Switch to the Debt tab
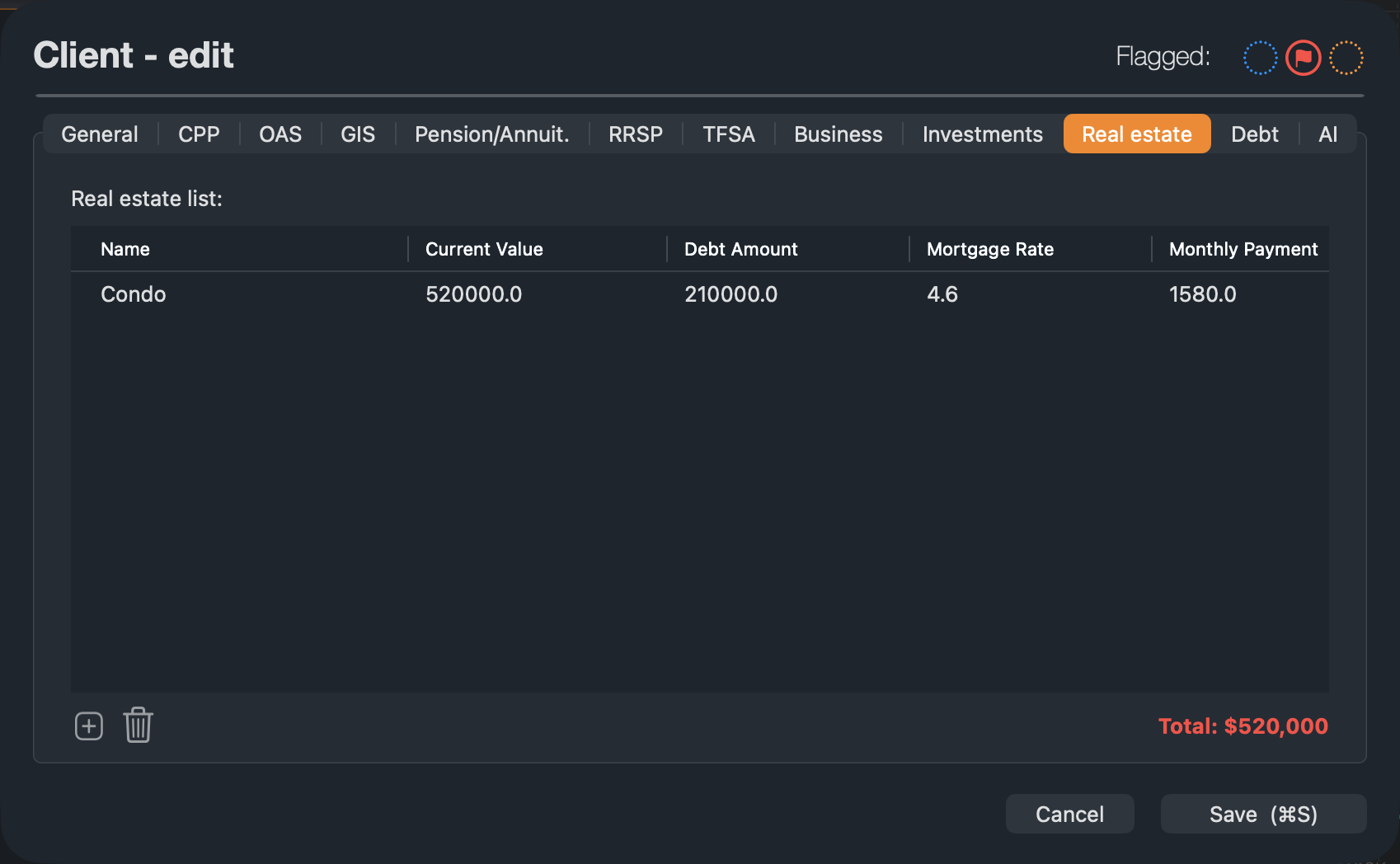The height and width of the screenshot is (864, 1400). pyautogui.click(x=1255, y=134)
